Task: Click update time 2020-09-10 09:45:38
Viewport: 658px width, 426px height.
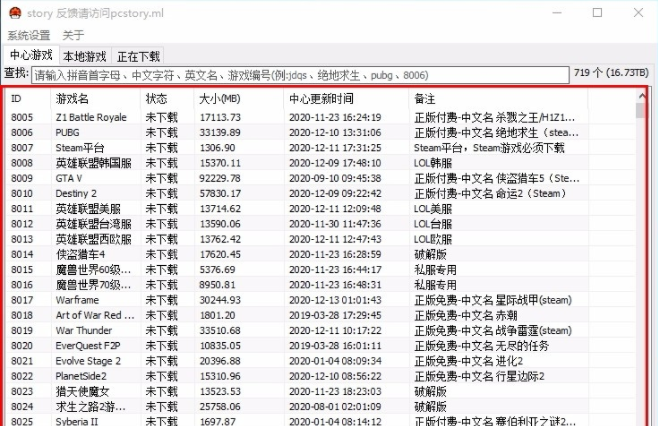Action: click(x=335, y=178)
